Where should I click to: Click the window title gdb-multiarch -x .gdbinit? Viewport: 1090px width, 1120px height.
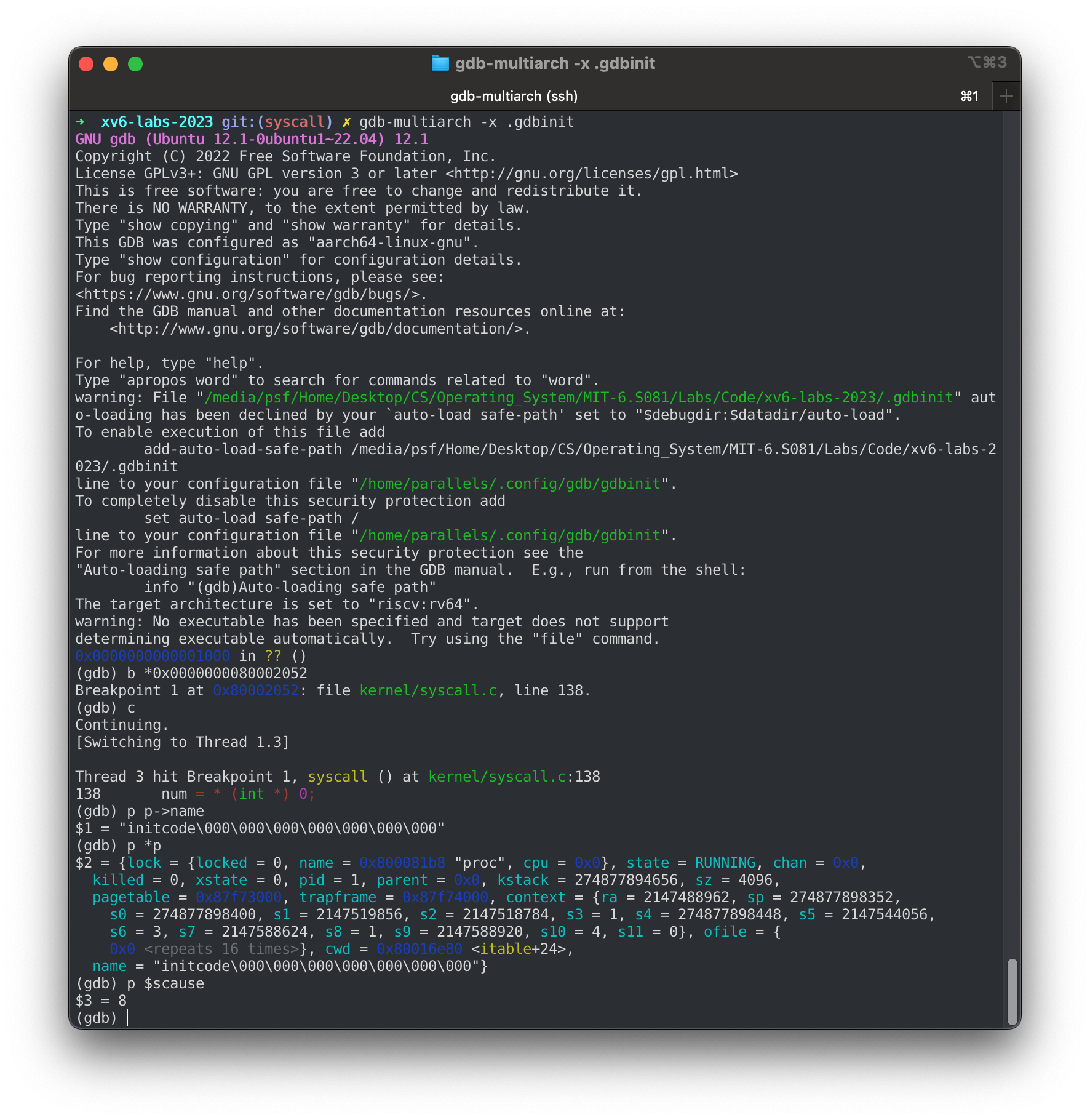[555, 63]
